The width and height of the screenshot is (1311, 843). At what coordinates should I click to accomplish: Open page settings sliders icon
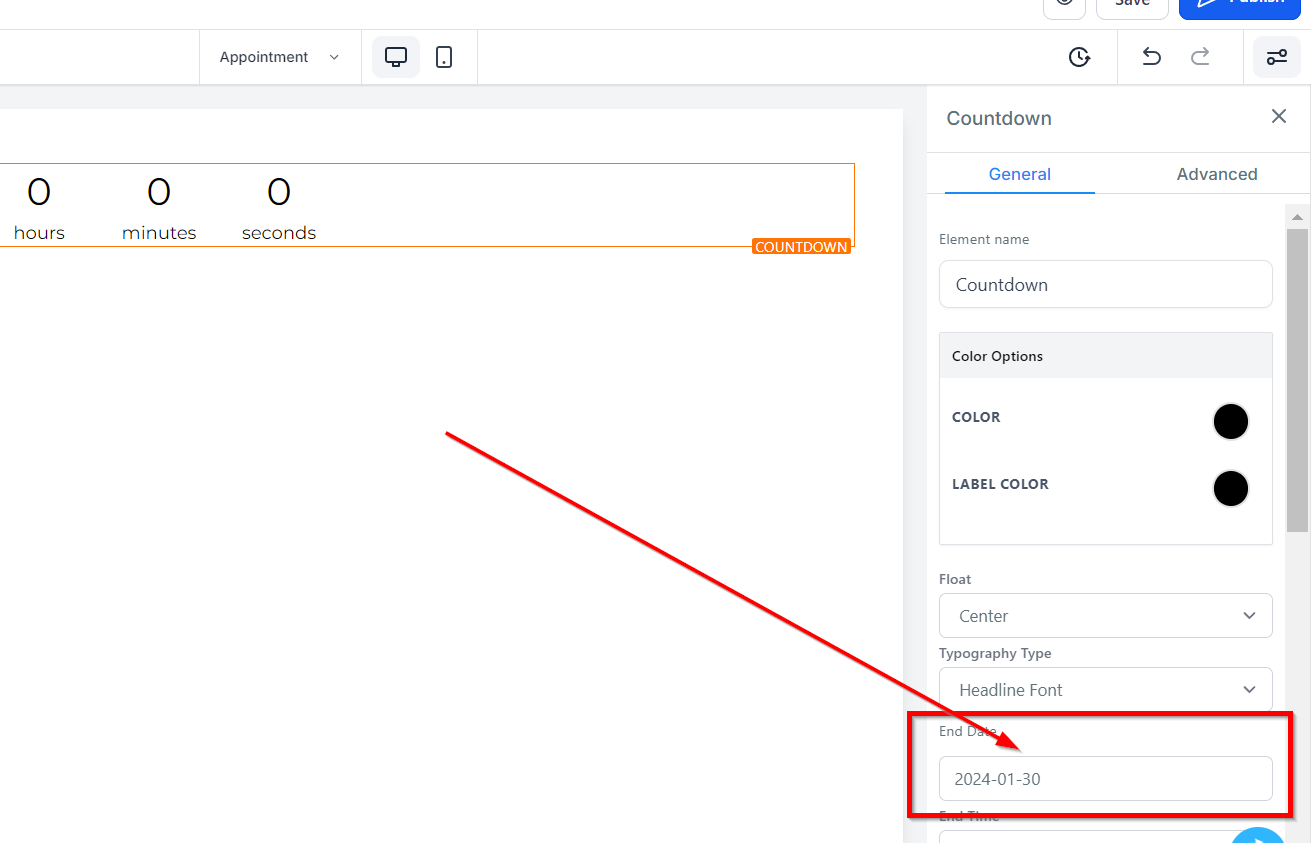(1277, 57)
